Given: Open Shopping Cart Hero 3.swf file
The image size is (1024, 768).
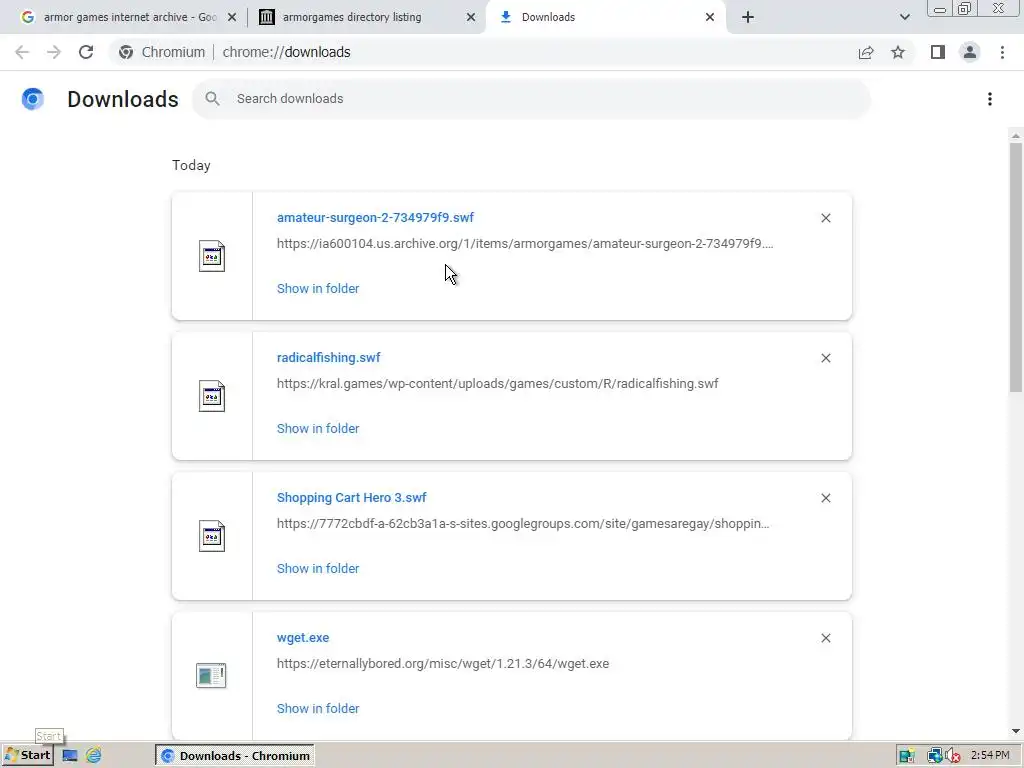Looking at the screenshot, I should (351, 498).
